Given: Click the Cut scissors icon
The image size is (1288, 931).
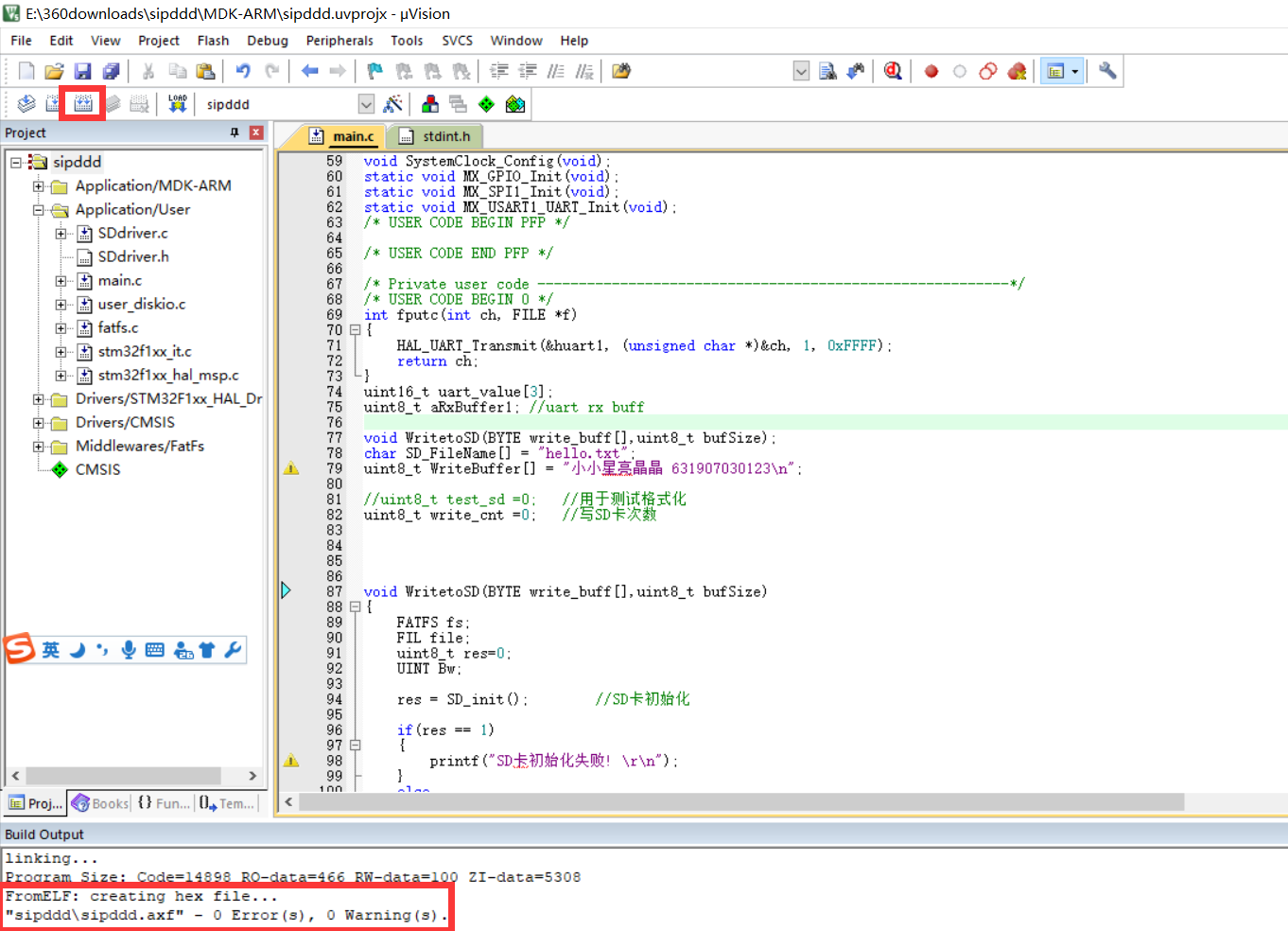Looking at the screenshot, I should pos(148,71).
